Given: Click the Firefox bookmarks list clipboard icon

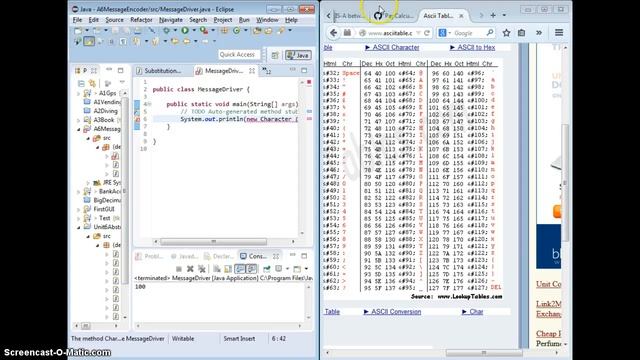Looking at the screenshot, I should tap(521, 33).
